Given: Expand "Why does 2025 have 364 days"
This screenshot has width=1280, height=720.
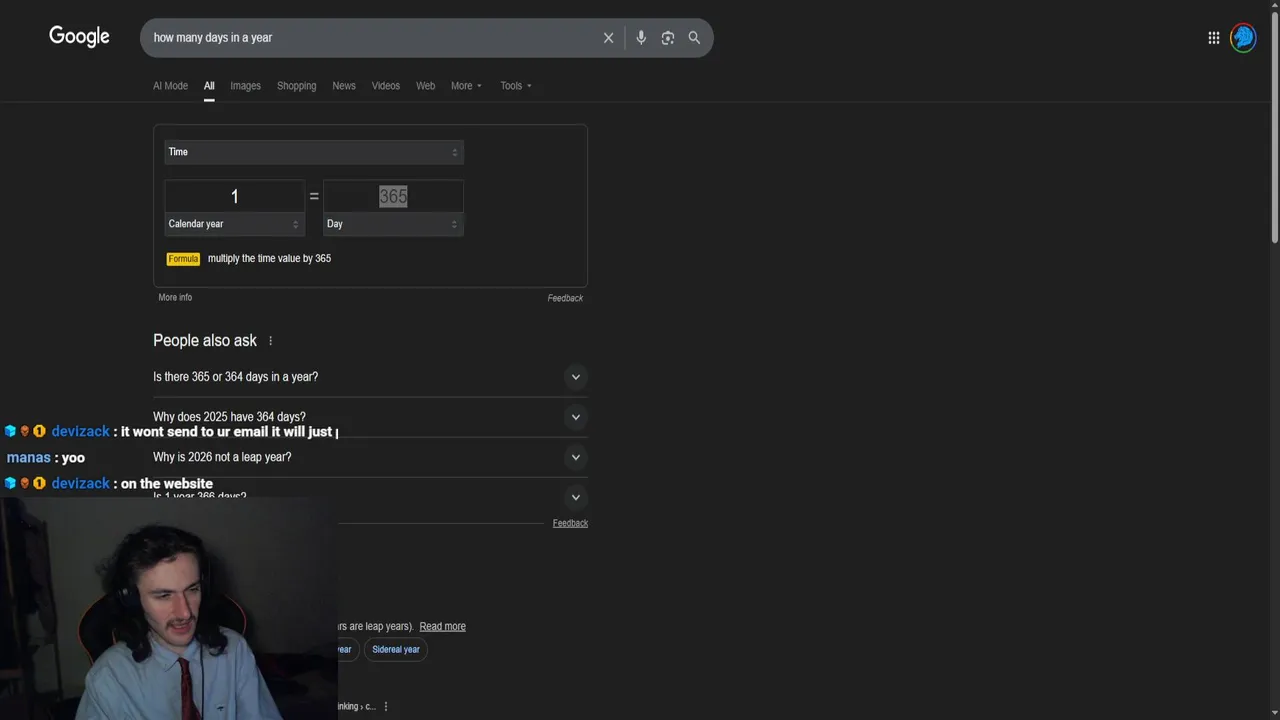Looking at the screenshot, I should 370,417.
